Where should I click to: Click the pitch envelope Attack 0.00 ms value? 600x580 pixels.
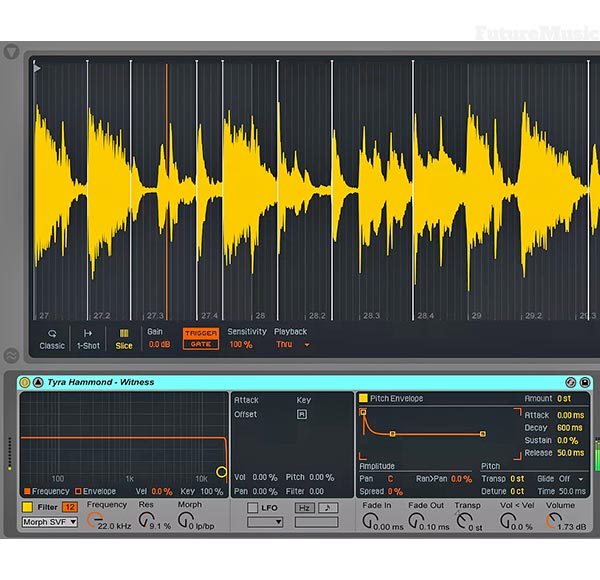click(571, 415)
